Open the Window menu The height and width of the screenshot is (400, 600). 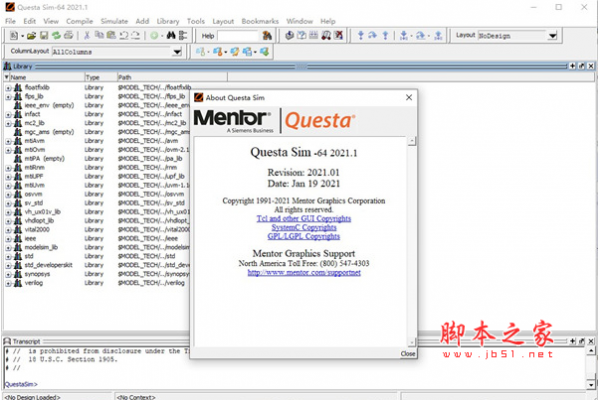click(x=299, y=21)
